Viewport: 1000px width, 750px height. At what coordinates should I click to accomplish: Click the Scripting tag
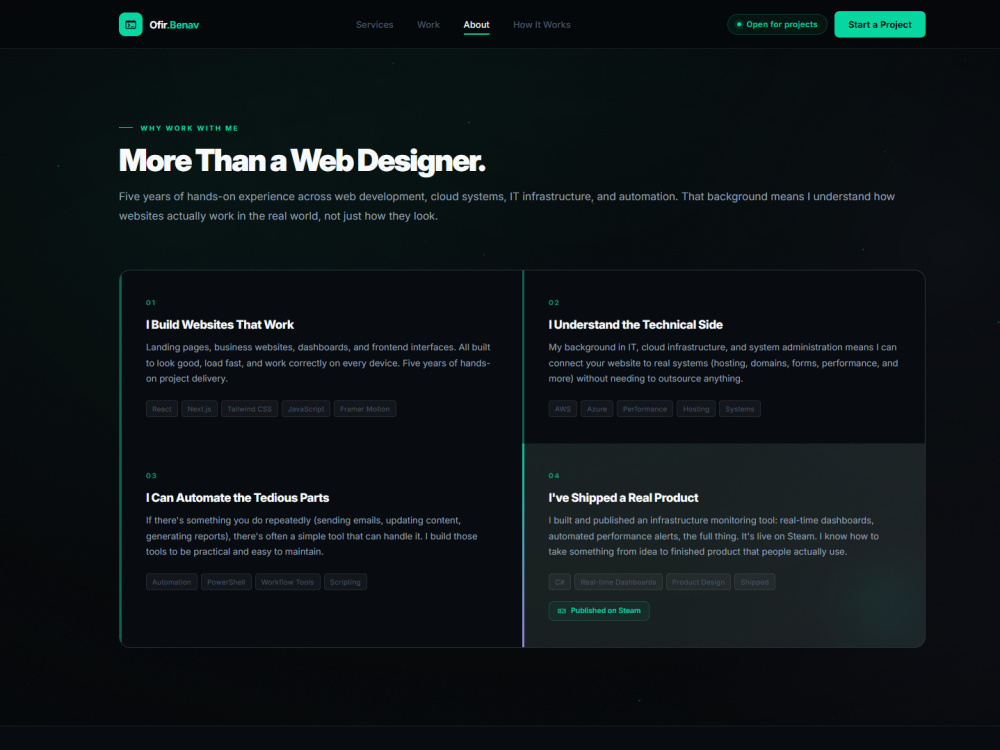click(345, 582)
